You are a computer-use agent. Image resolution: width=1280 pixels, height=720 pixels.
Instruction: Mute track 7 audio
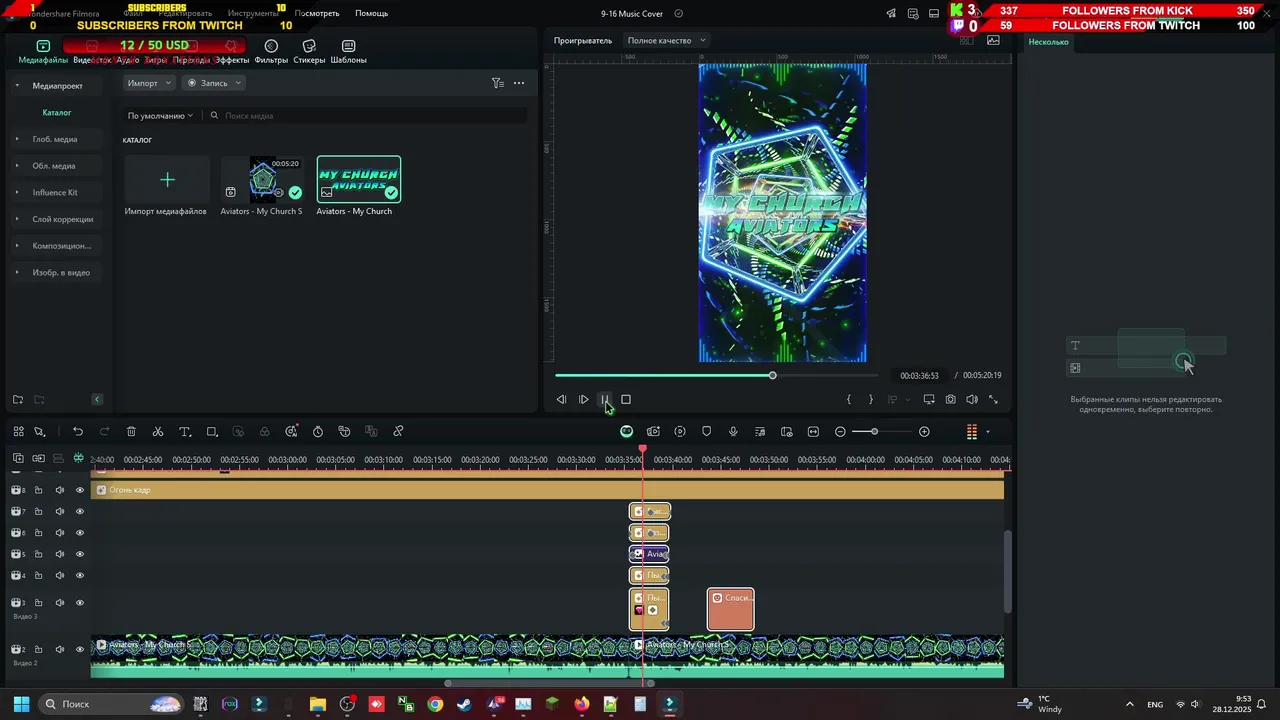click(x=59, y=512)
